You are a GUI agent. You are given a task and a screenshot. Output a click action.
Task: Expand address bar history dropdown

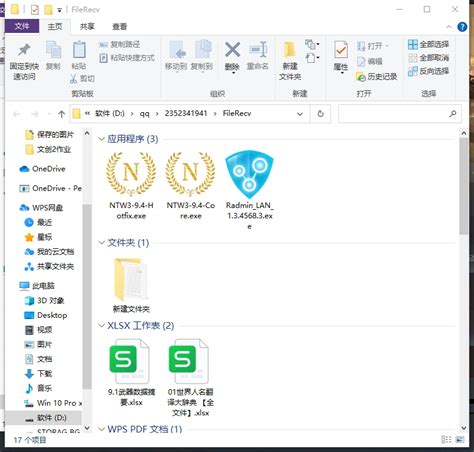300,114
